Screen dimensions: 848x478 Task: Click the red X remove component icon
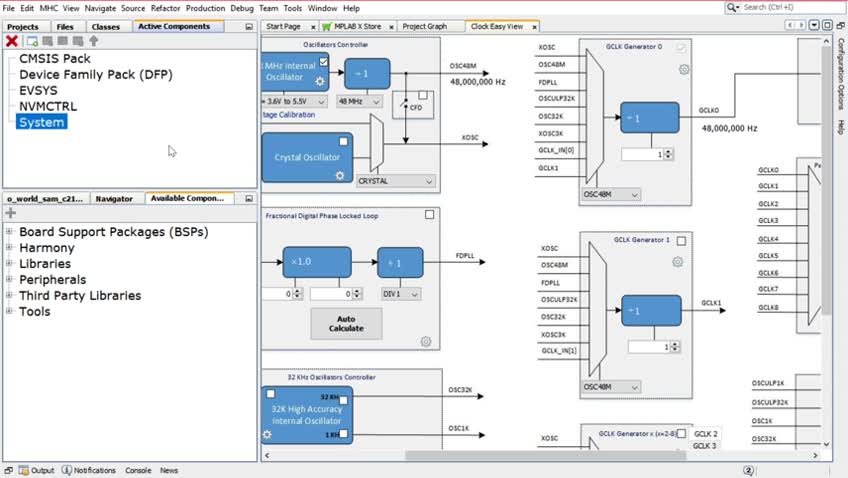[12, 41]
